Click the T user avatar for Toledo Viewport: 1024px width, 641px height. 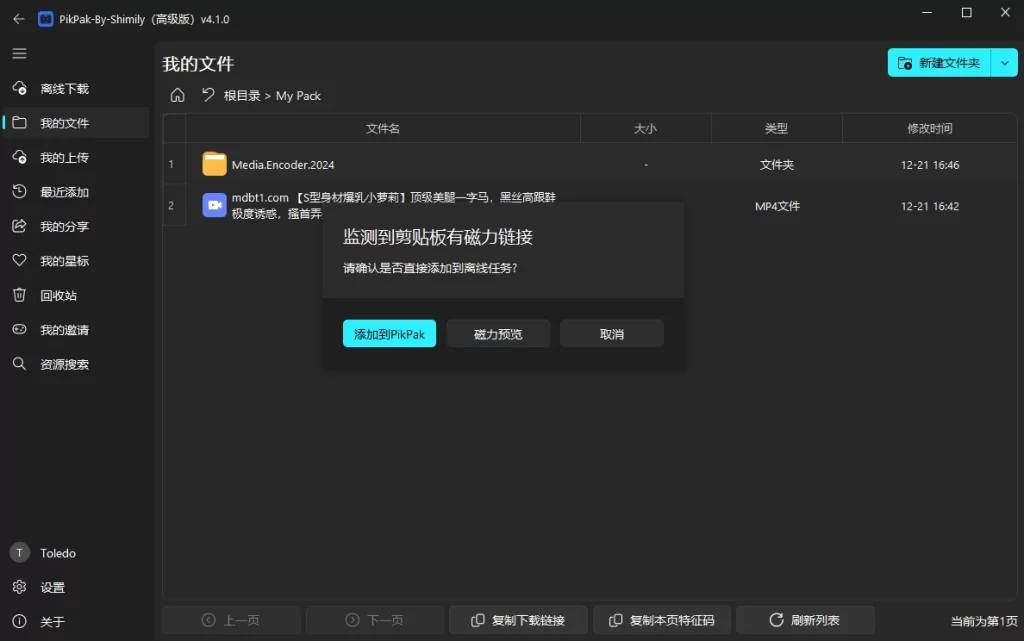(19, 553)
